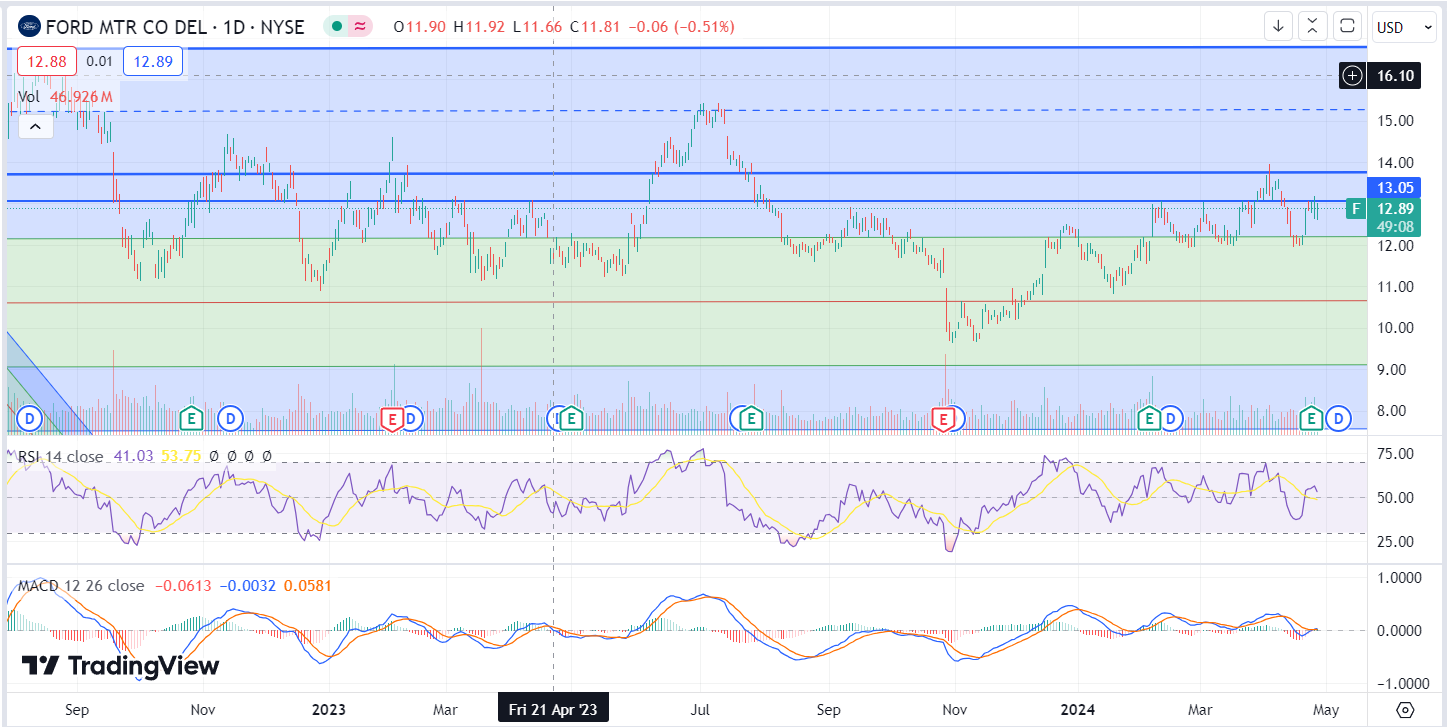Viewport: 1447px width, 727px height.
Task: Click the 2023 label on the time axis
Action: (328, 710)
